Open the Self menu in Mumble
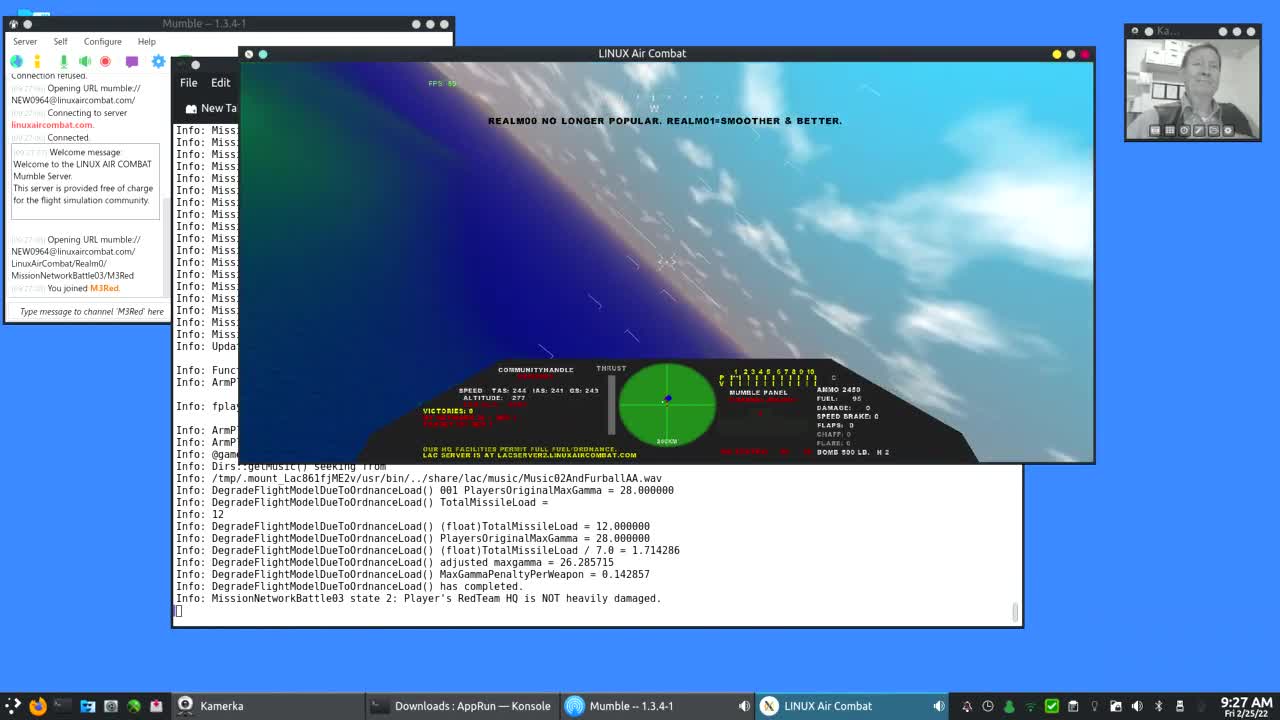 [x=60, y=41]
